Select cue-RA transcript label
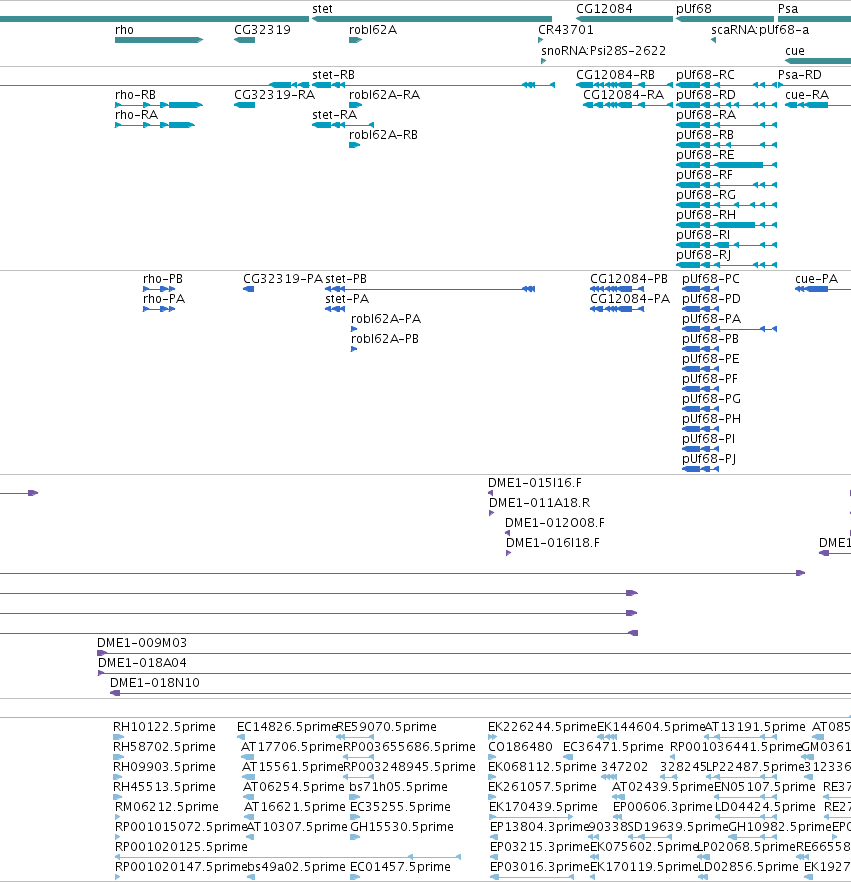 807,95
